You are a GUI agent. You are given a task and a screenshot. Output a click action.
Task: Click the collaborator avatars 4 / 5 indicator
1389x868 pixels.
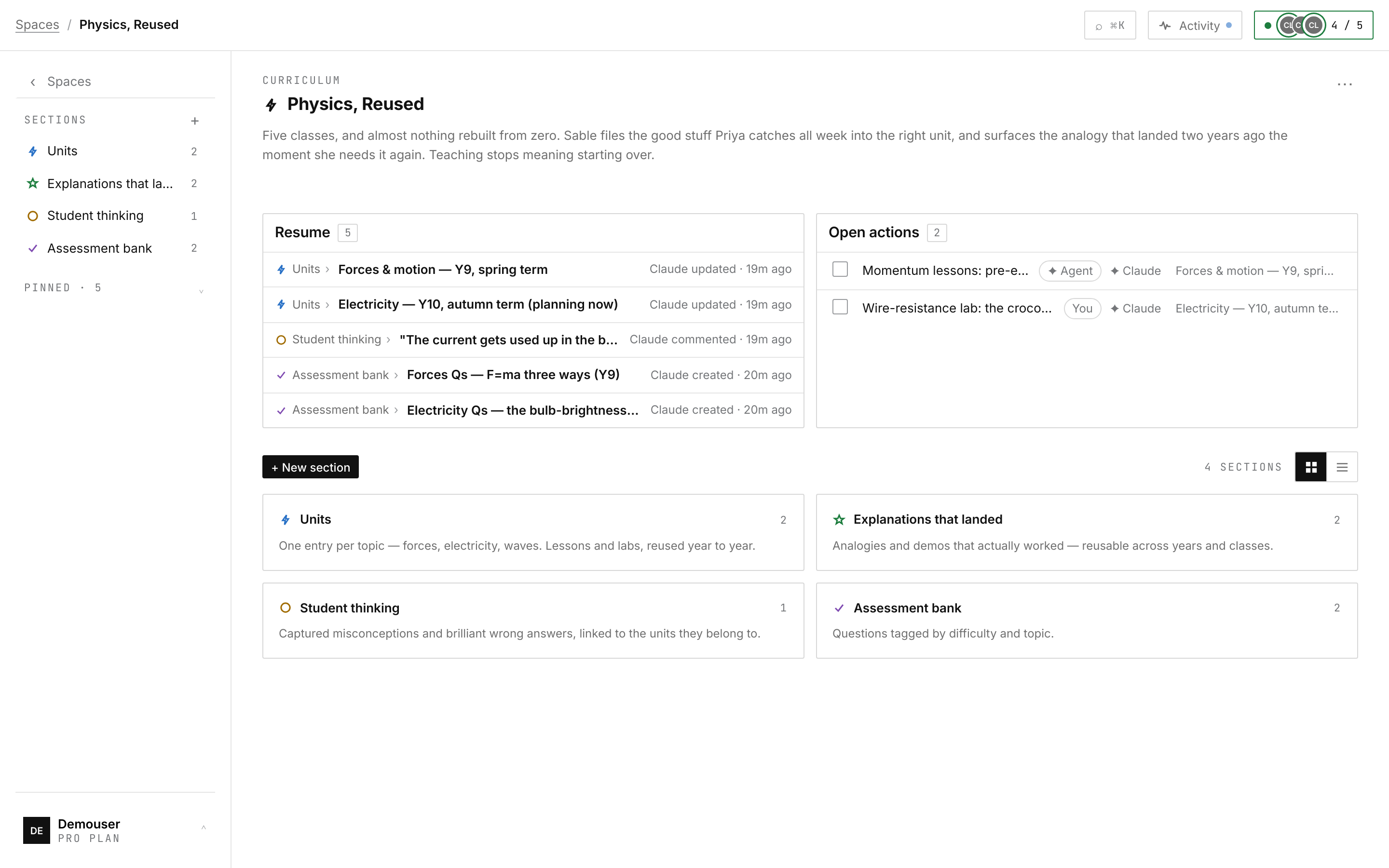(1313, 25)
